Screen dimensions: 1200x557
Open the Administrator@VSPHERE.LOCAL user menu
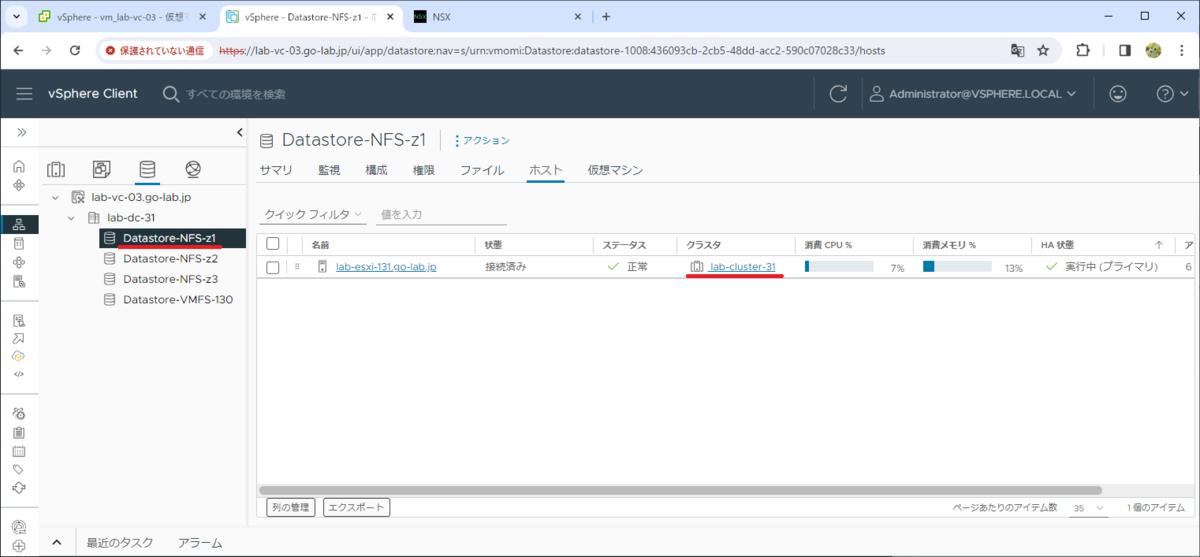973,93
